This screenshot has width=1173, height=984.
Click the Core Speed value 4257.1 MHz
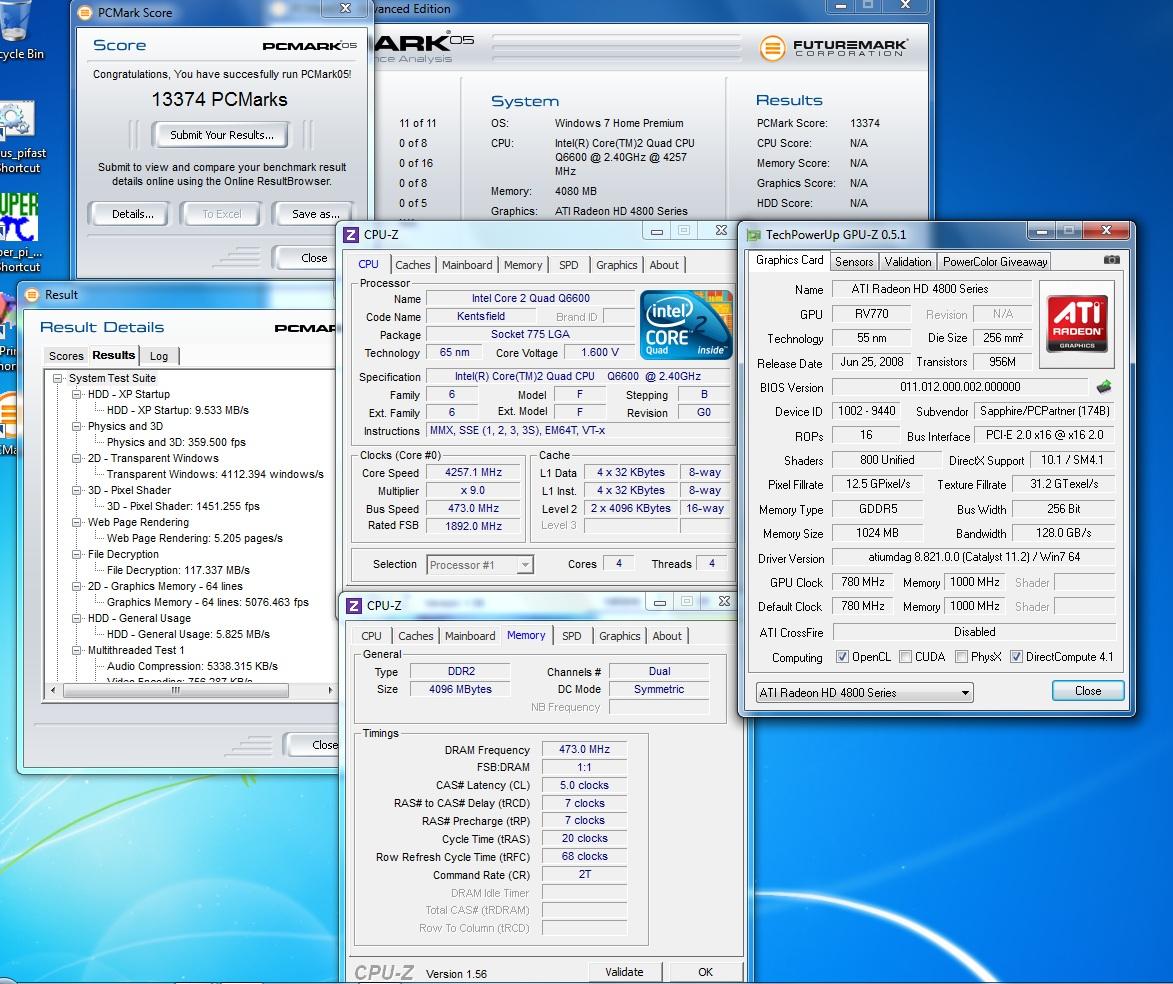click(473, 473)
